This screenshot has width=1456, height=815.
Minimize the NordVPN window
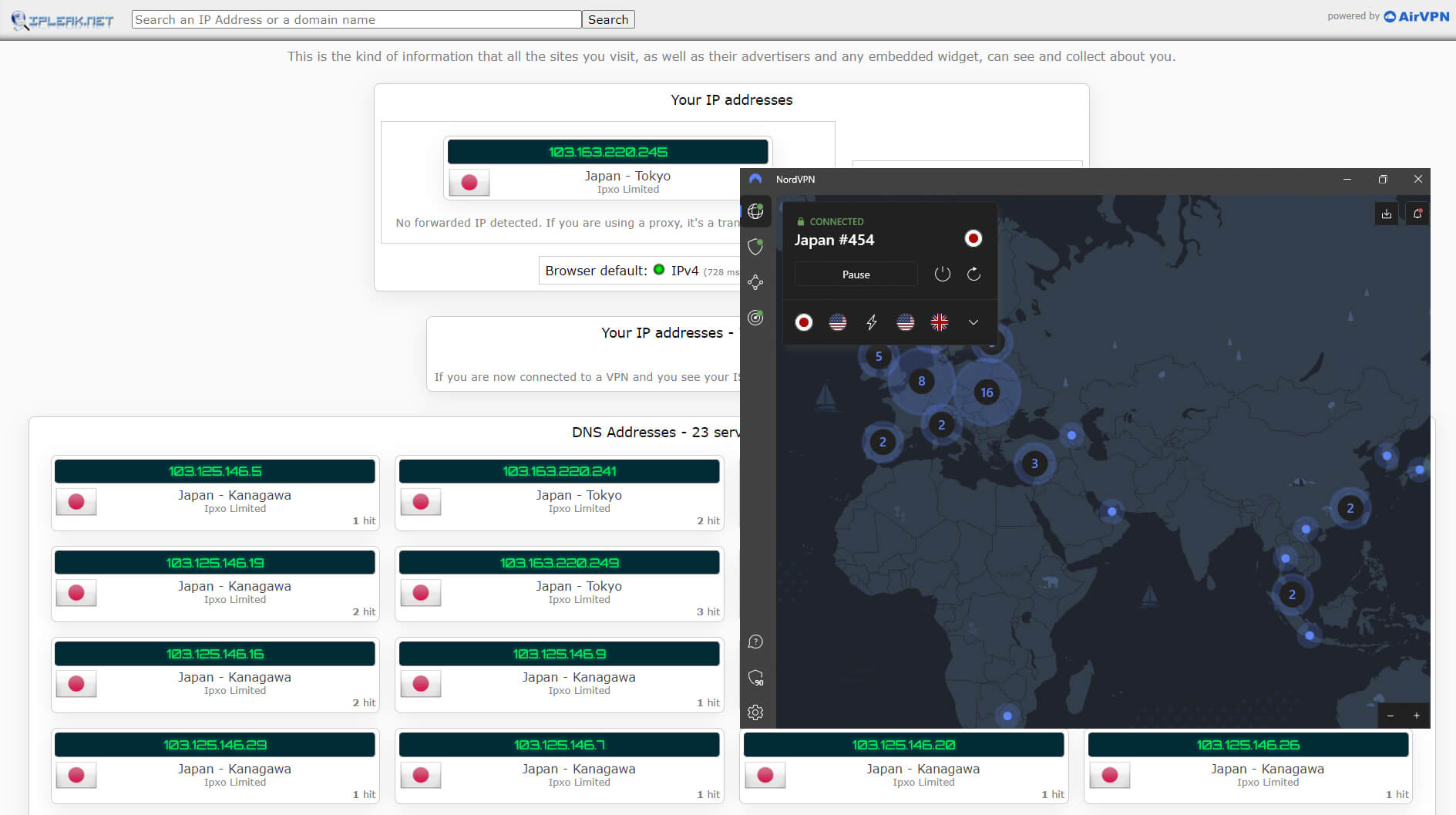[x=1347, y=179]
